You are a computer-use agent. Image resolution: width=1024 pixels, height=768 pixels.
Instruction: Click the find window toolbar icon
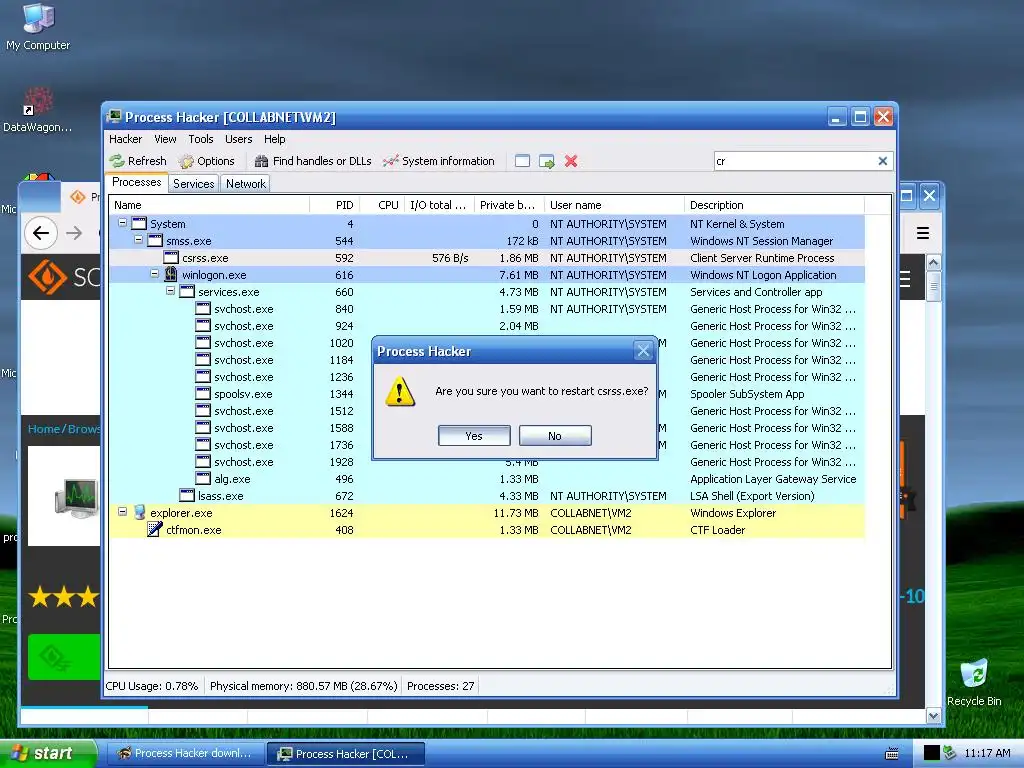[x=522, y=161]
